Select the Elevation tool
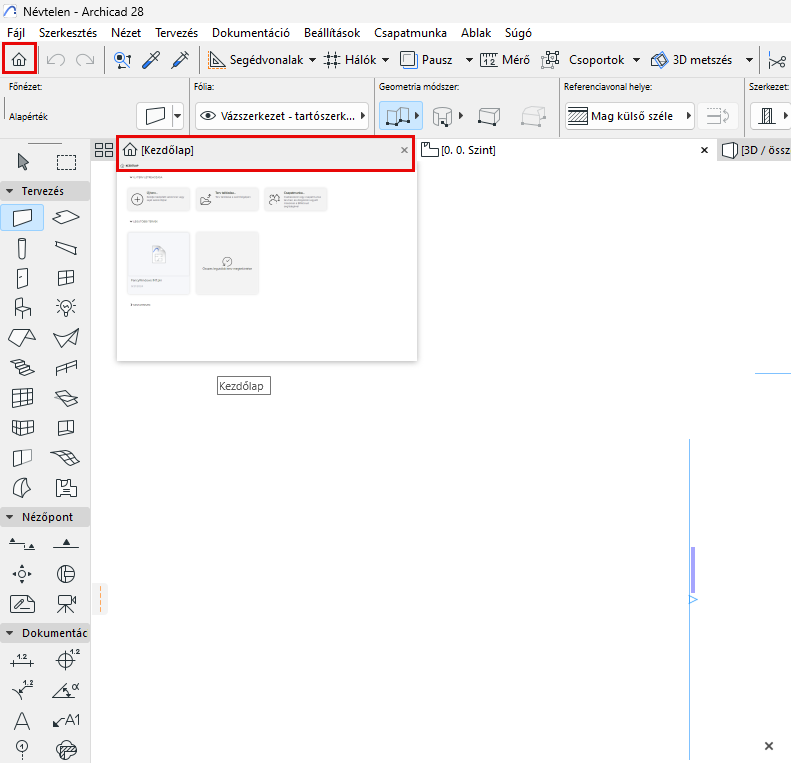Screen dimensions: 791x763 (66, 543)
